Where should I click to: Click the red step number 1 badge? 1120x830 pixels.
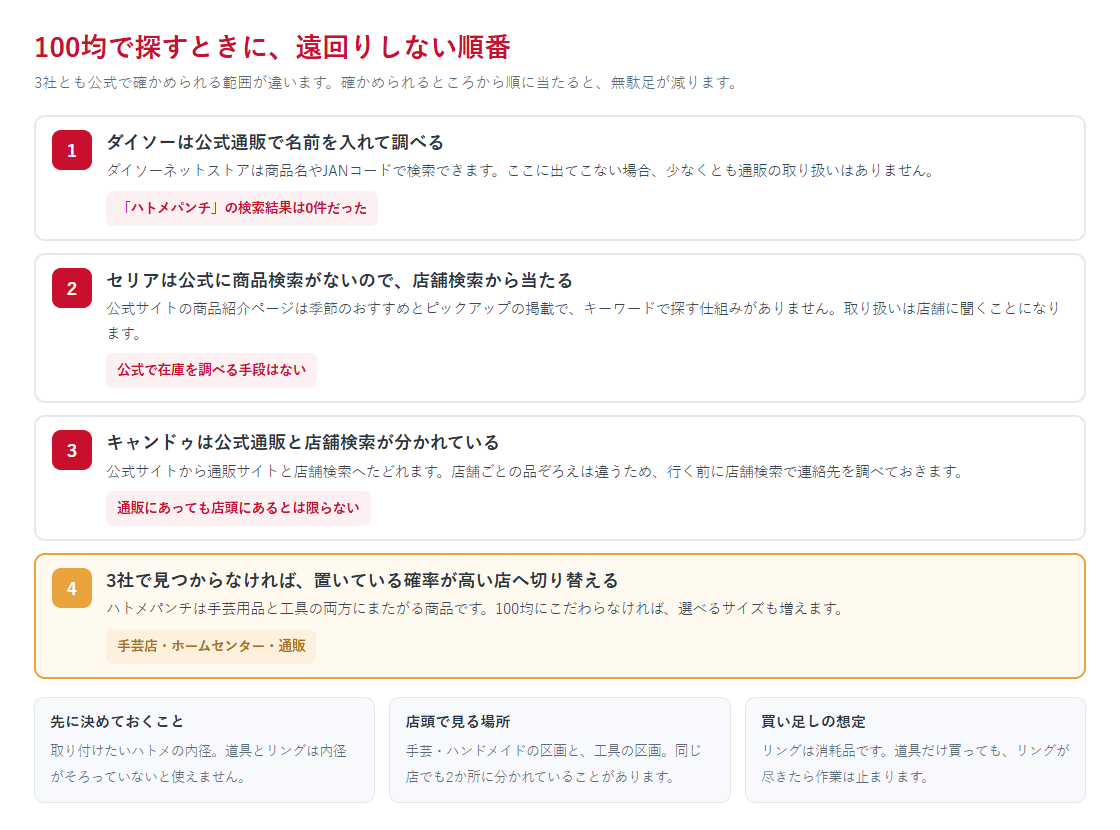(71, 150)
